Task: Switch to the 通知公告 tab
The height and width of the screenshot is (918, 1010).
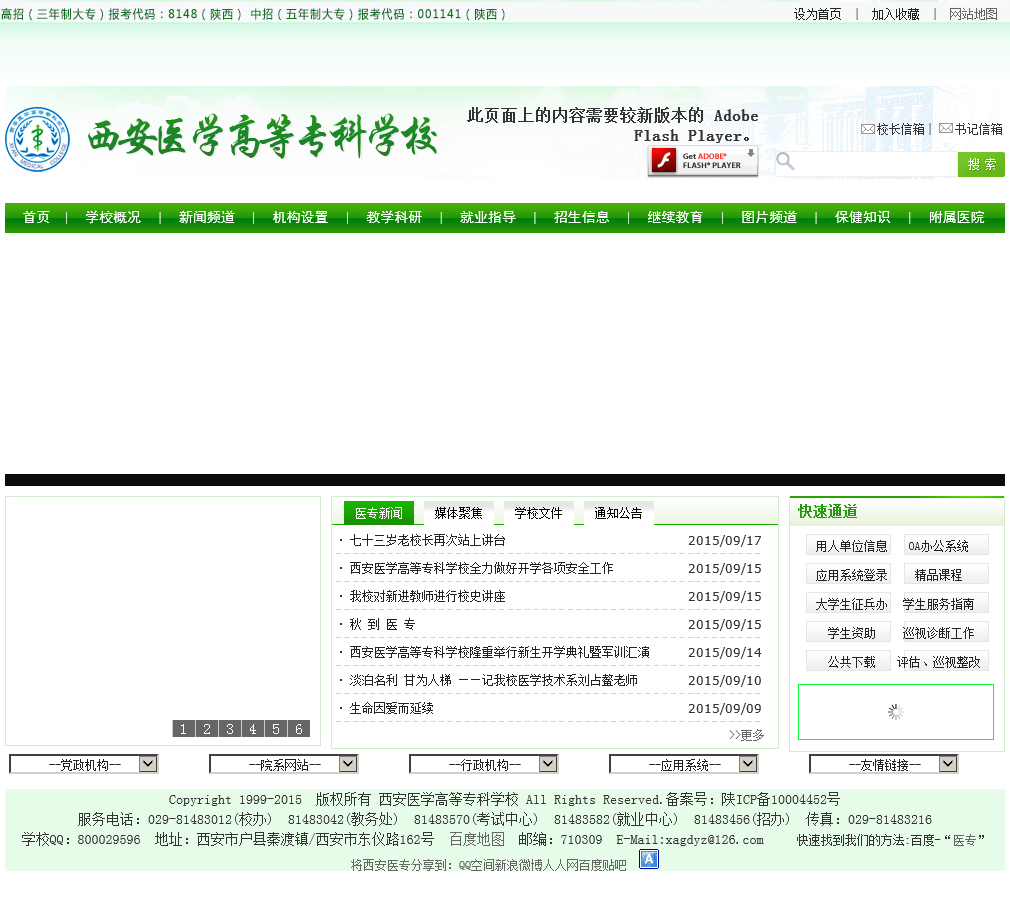Action: point(618,513)
